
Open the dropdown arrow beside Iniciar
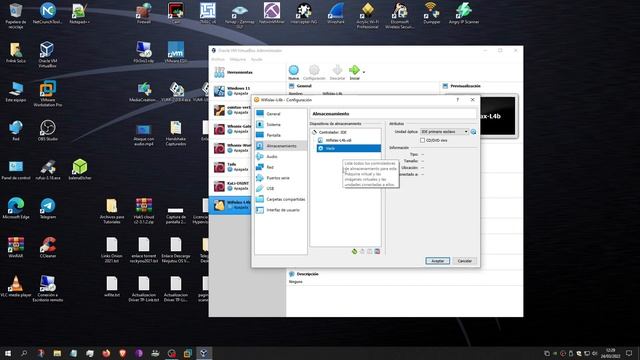pos(364,72)
